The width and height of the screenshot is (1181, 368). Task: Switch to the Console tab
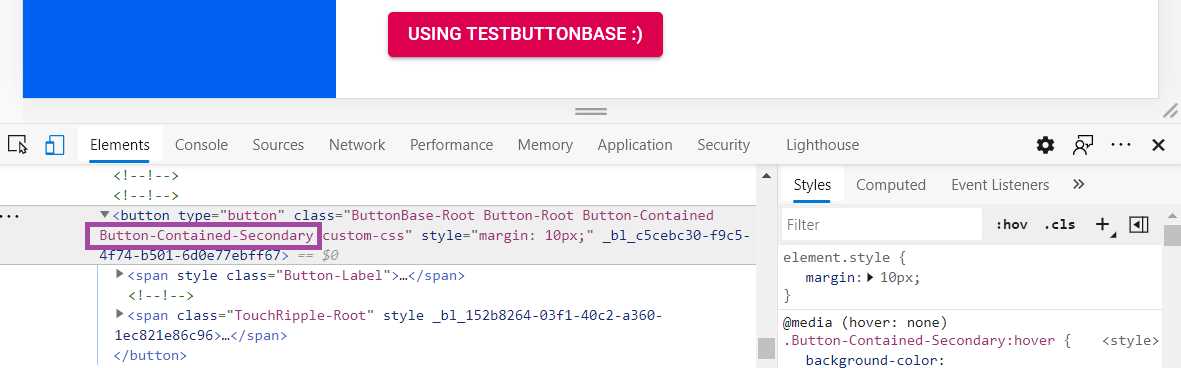(x=201, y=144)
